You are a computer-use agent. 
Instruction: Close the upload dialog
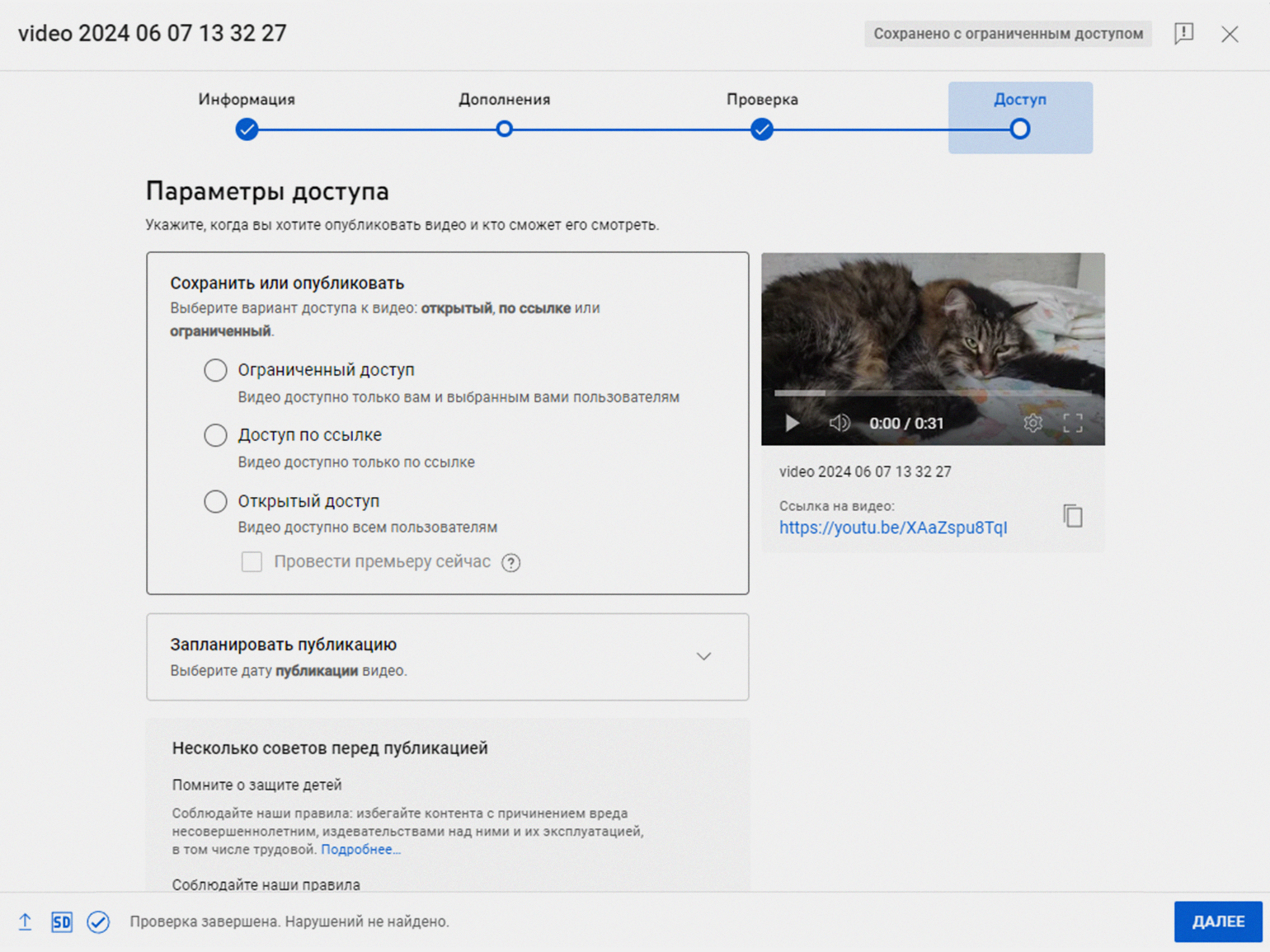click(x=1230, y=34)
